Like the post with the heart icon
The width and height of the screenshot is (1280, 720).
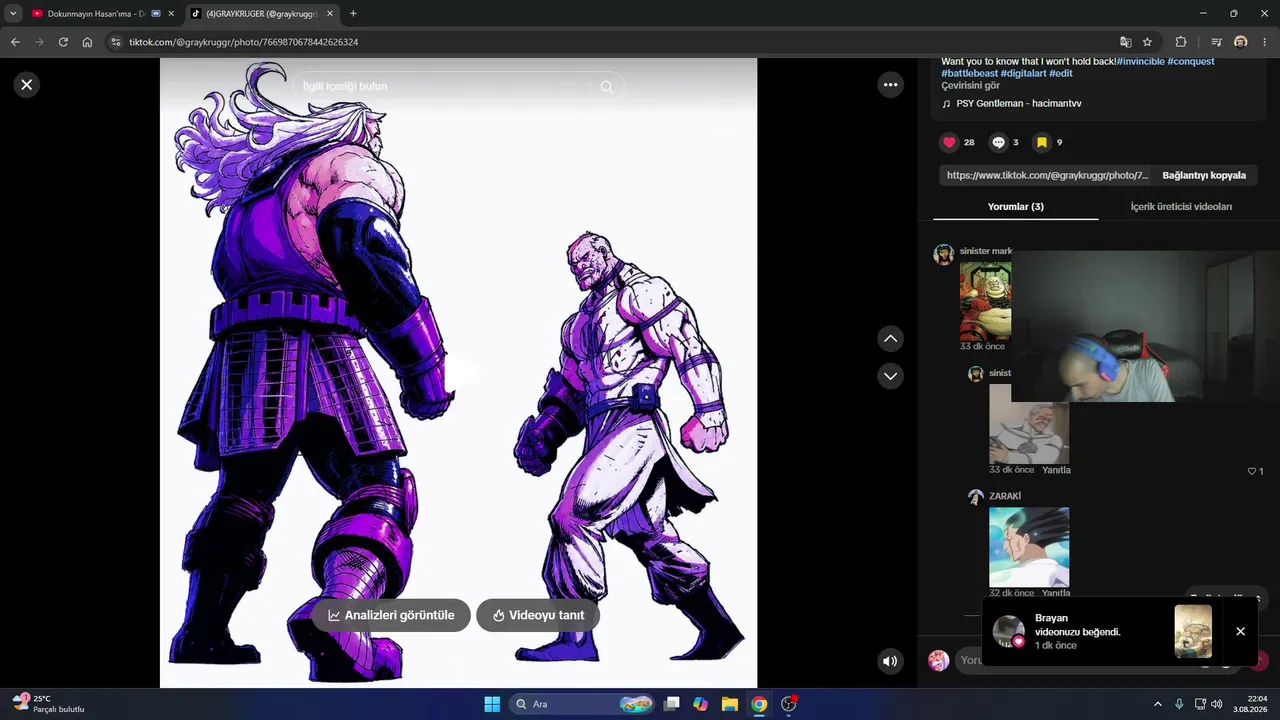950,143
